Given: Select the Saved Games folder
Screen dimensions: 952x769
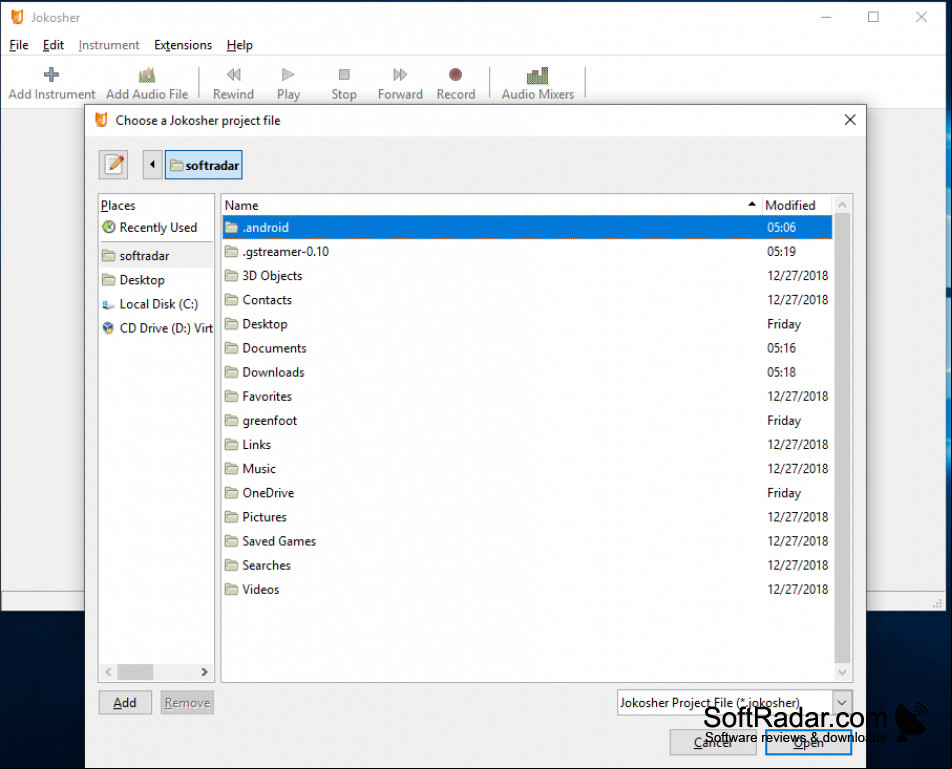Looking at the screenshot, I should (x=527, y=541).
